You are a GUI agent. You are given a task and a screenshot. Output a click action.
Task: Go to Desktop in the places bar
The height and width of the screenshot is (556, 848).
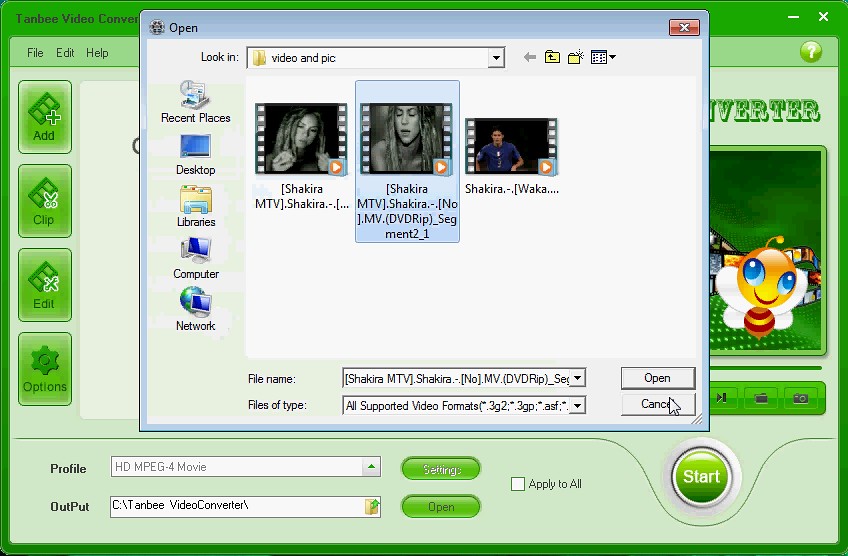(x=195, y=155)
